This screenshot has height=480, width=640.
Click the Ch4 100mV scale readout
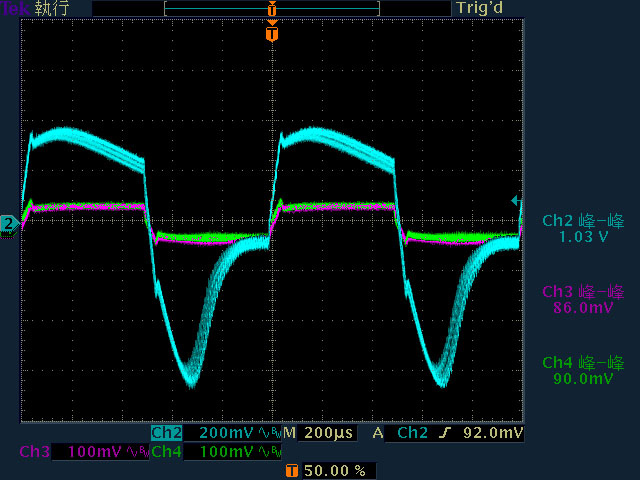(226, 452)
